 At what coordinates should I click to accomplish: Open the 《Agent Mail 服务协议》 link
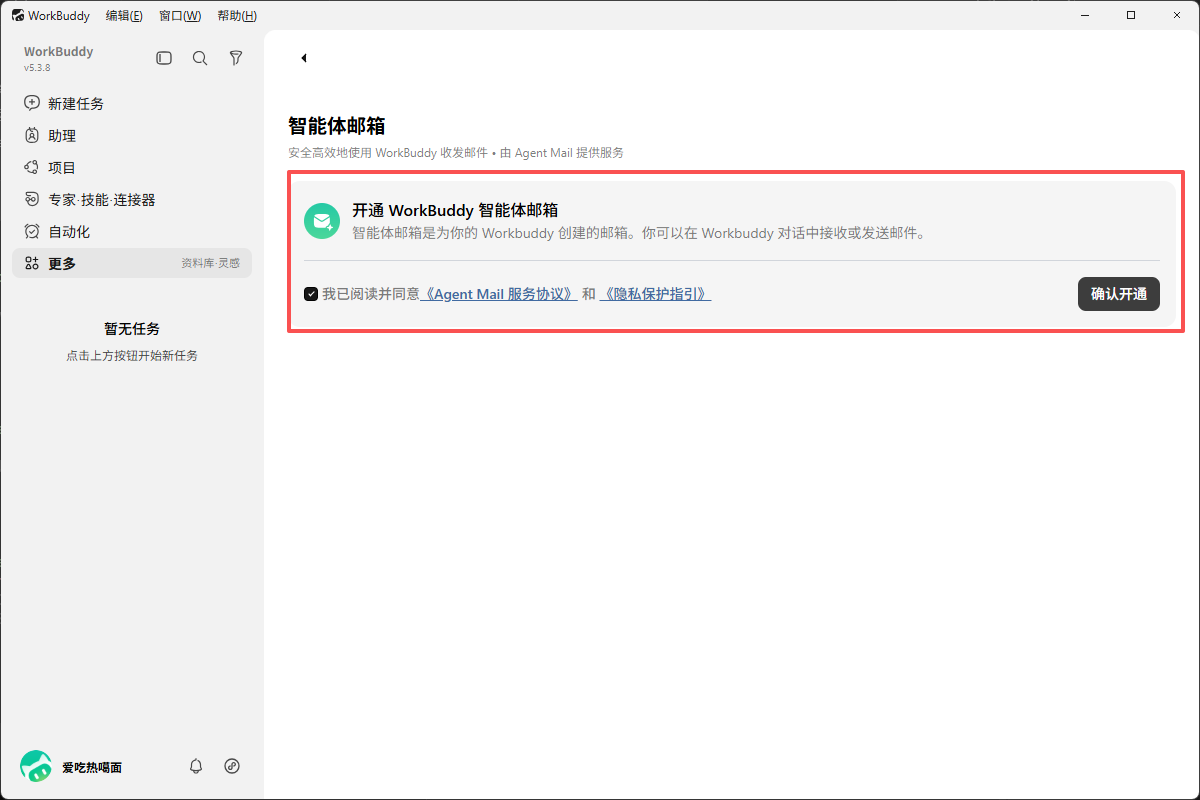tap(498, 294)
